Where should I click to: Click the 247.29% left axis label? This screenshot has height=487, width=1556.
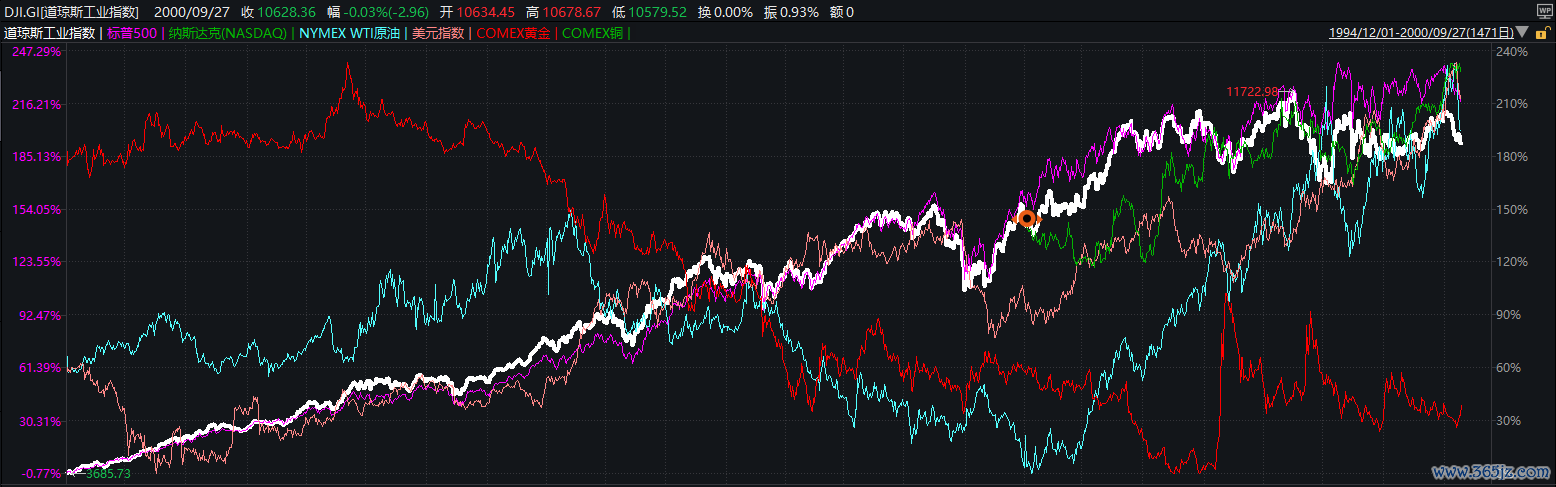(x=37, y=51)
